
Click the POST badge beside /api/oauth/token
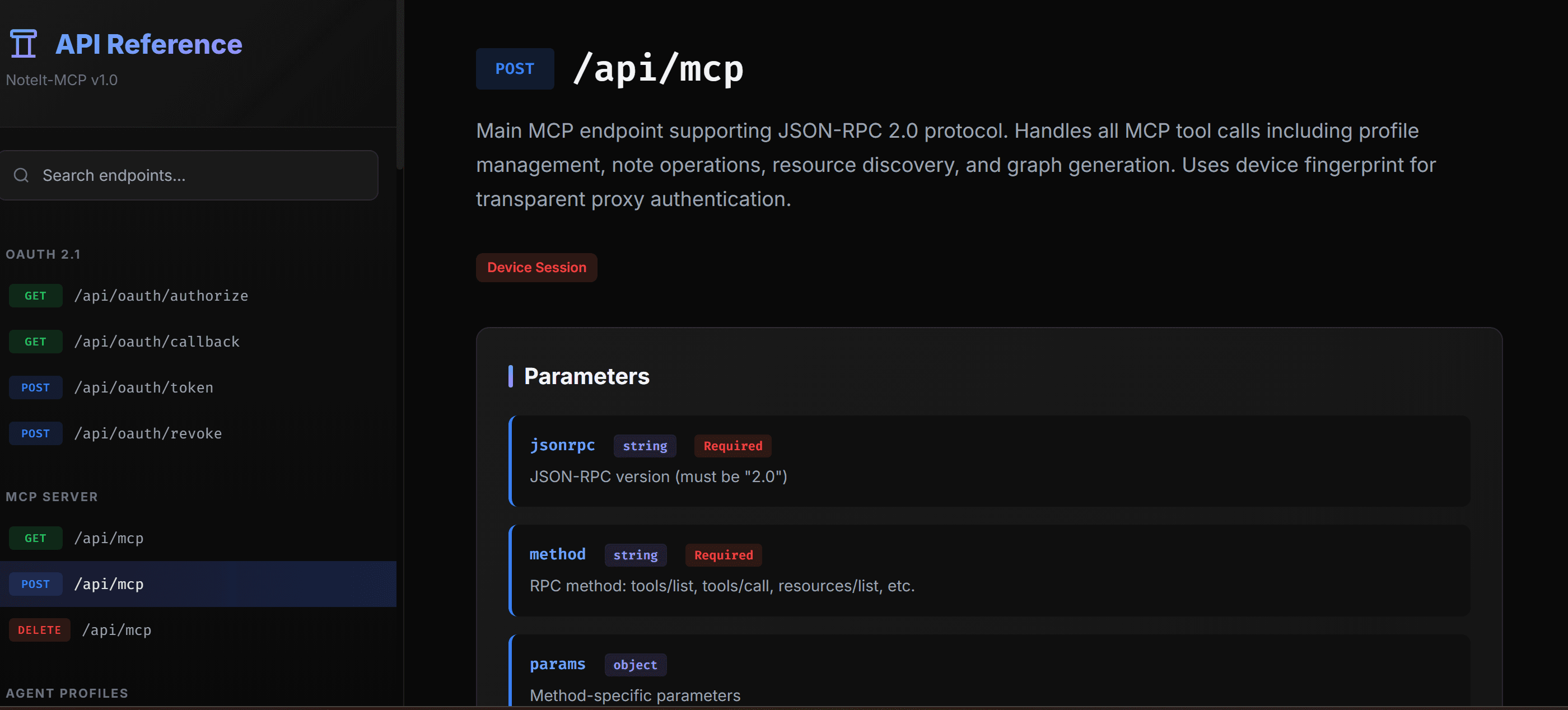tap(35, 387)
